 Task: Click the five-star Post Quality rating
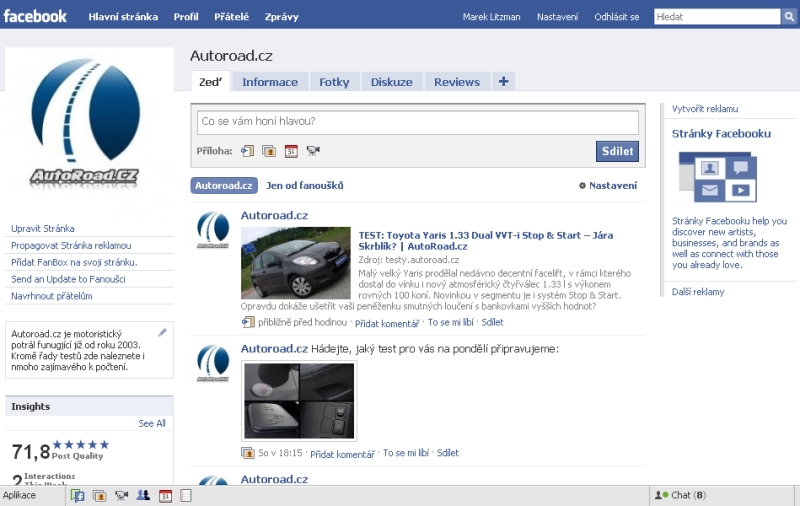point(81,445)
